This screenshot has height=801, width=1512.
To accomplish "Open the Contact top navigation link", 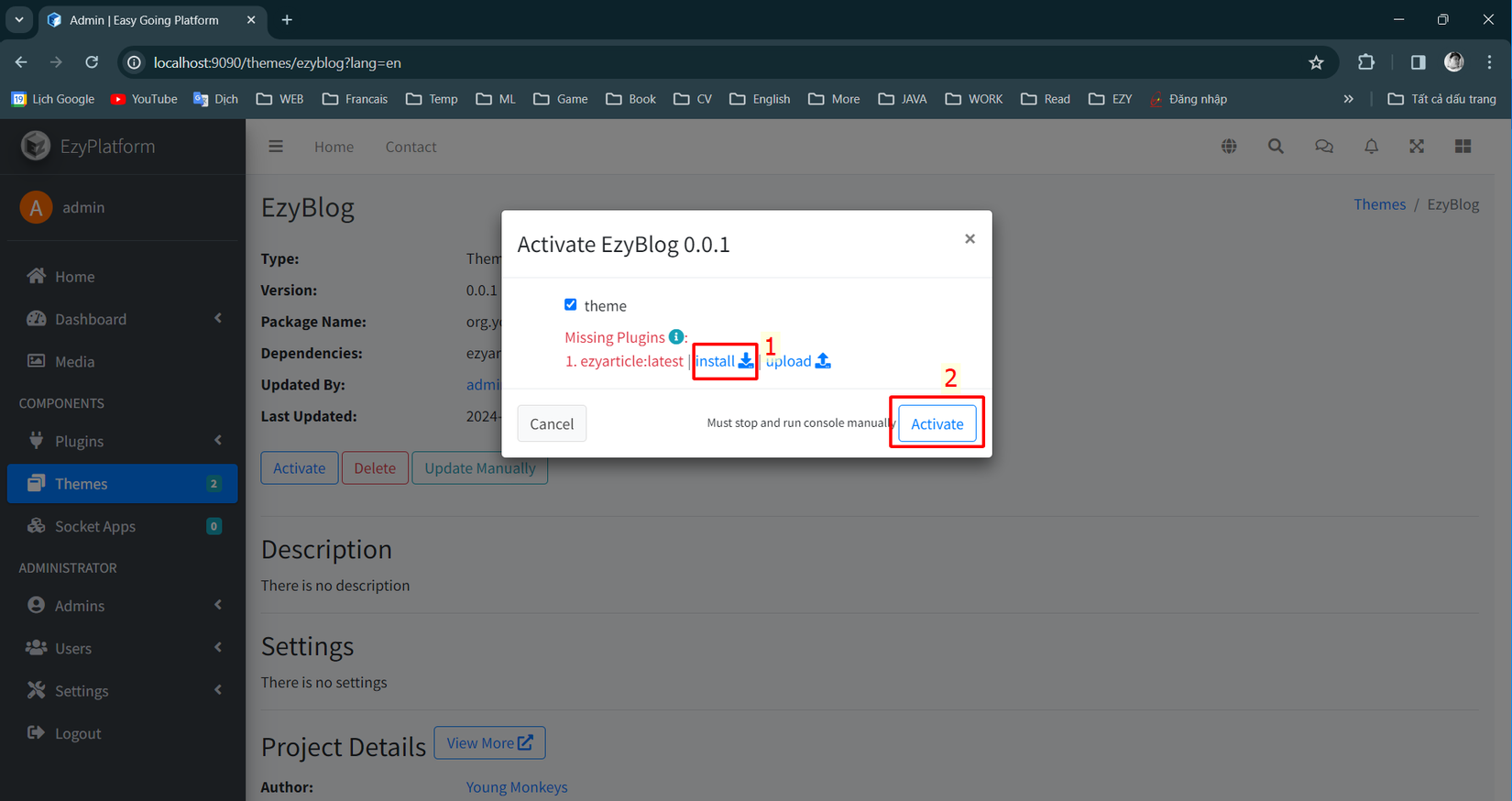I will coord(411,147).
